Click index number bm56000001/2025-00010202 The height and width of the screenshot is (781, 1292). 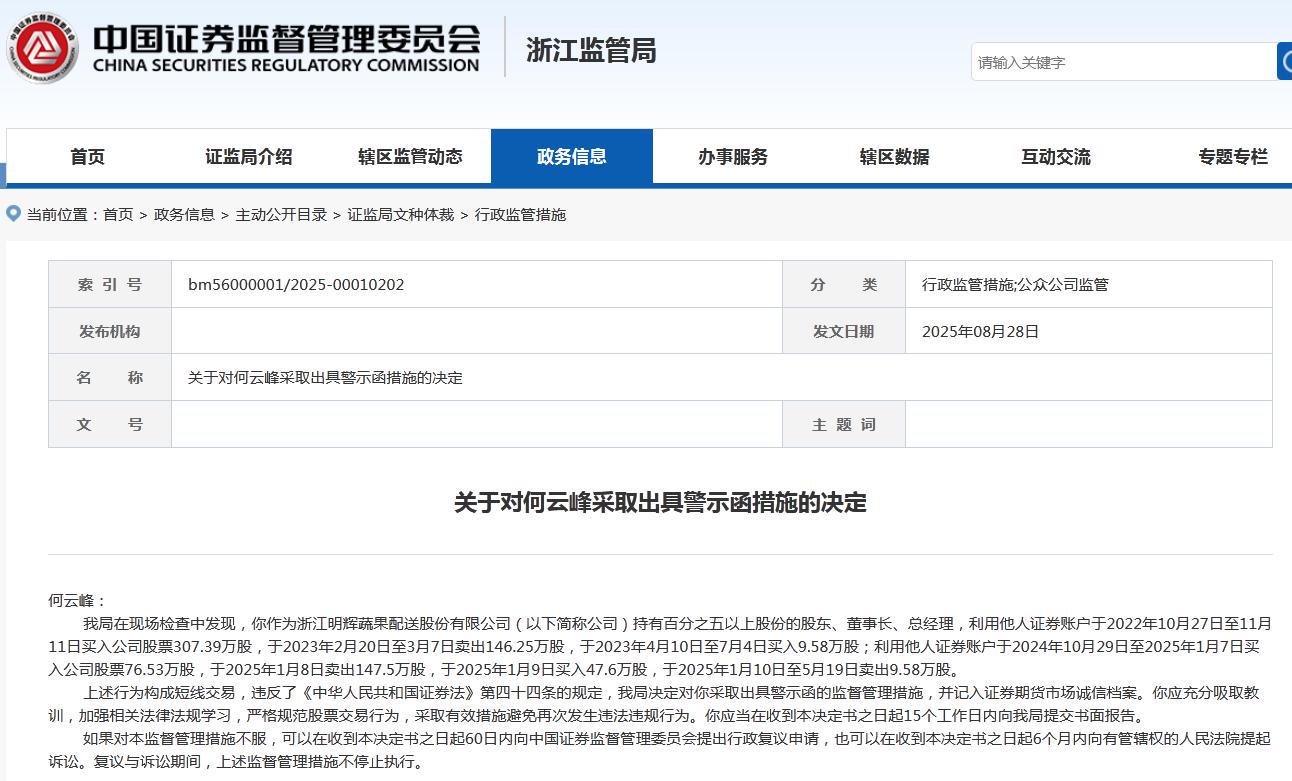coord(296,285)
